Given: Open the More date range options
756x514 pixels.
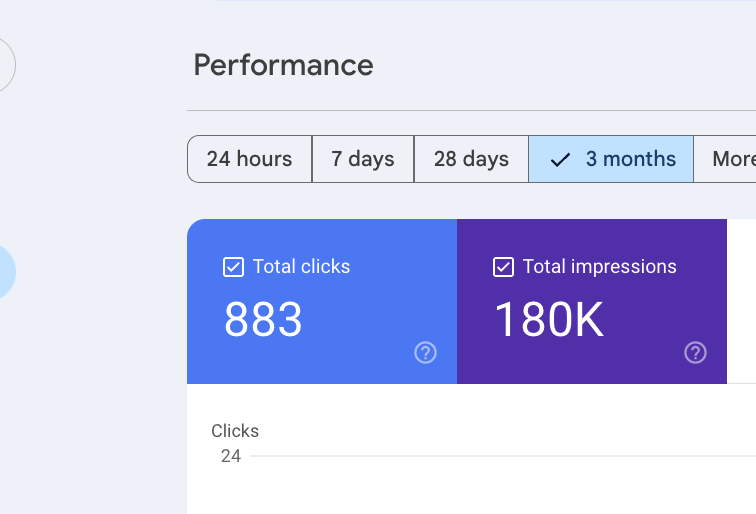Looking at the screenshot, I should [725, 159].
